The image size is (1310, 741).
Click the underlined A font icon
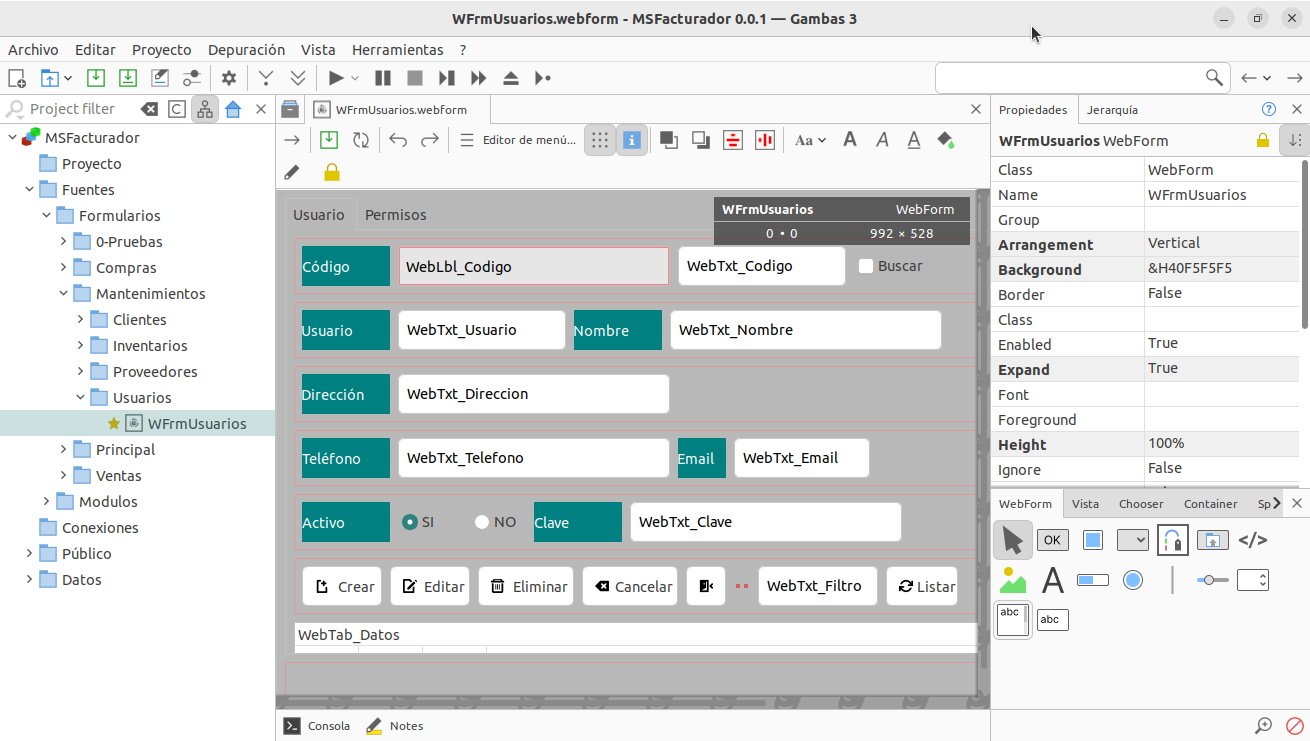click(x=914, y=140)
